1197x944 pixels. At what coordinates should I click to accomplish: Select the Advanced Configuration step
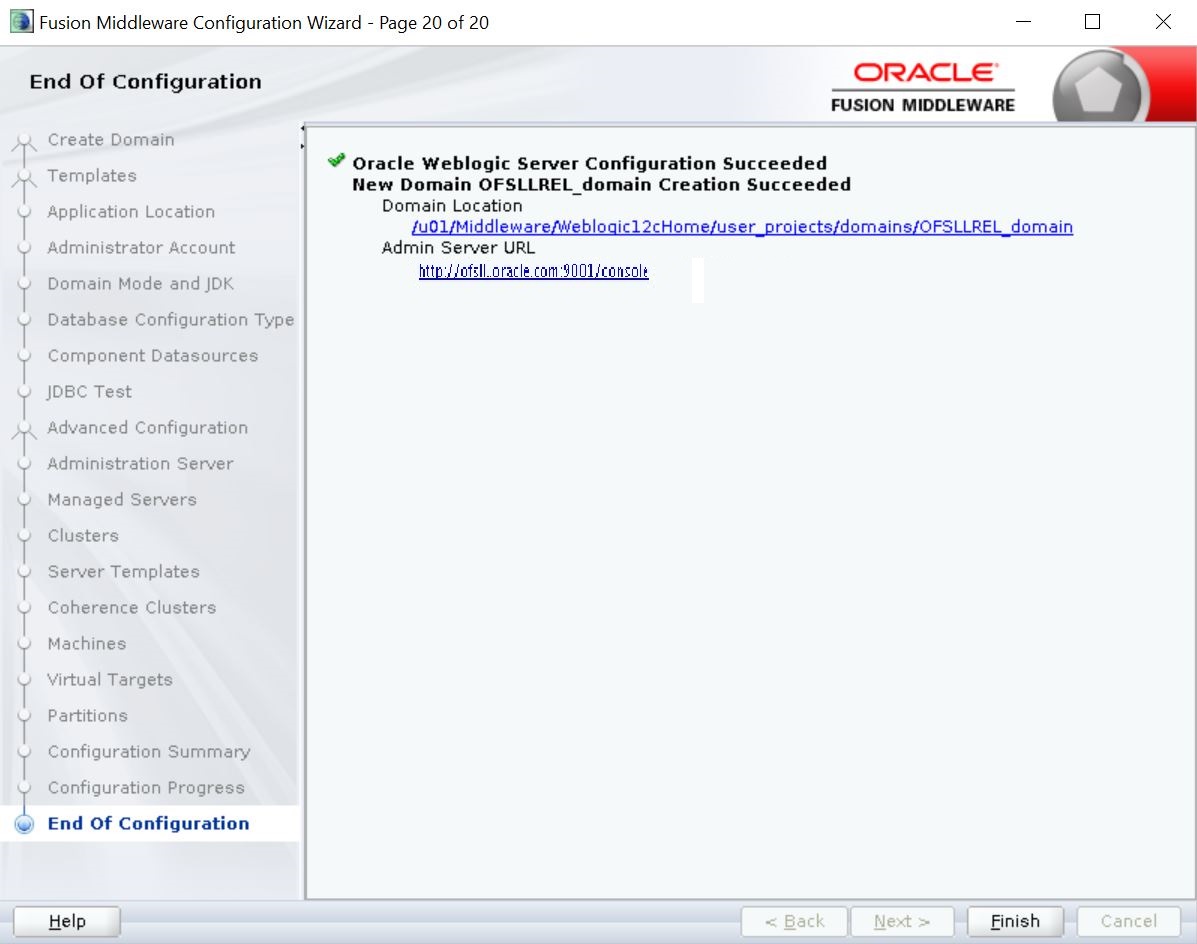point(147,427)
